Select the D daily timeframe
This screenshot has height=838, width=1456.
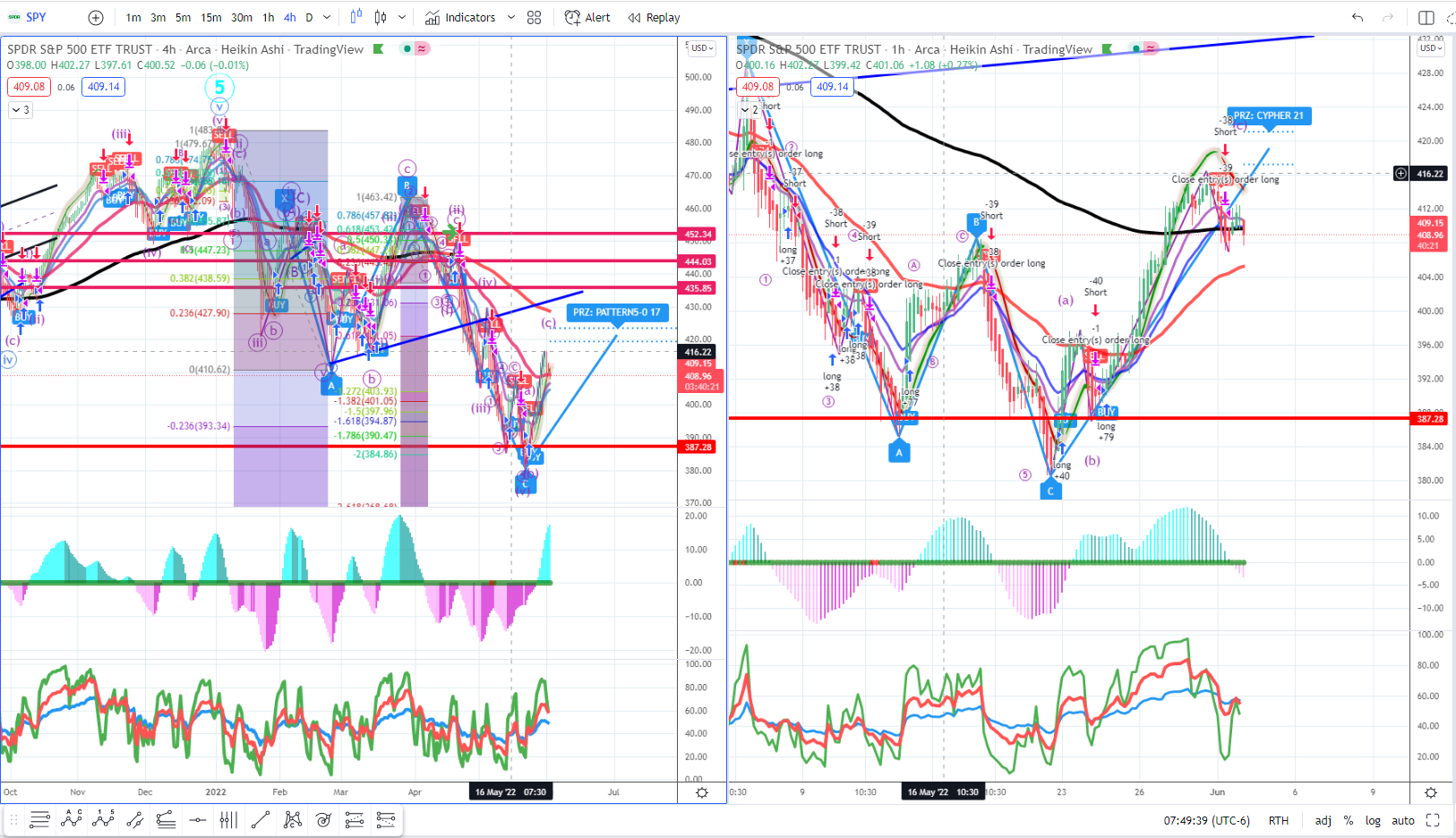(x=310, y=17)
